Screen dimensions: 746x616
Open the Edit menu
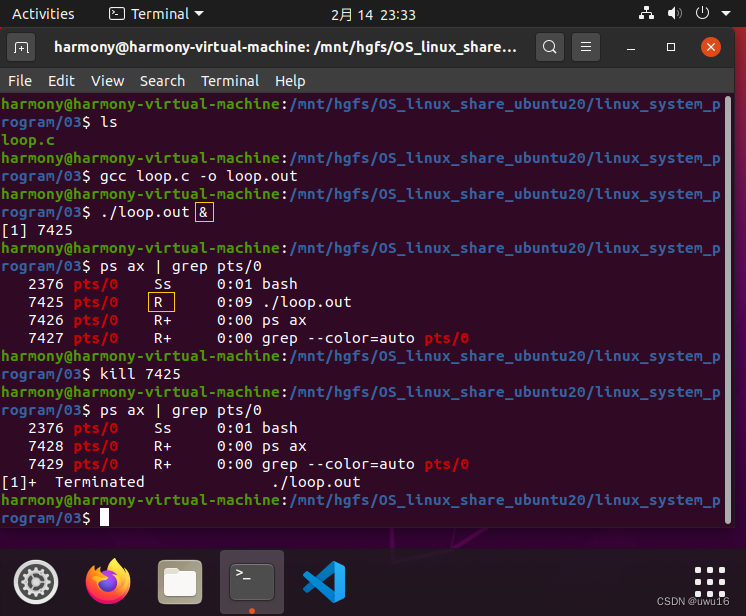(61, 81)
